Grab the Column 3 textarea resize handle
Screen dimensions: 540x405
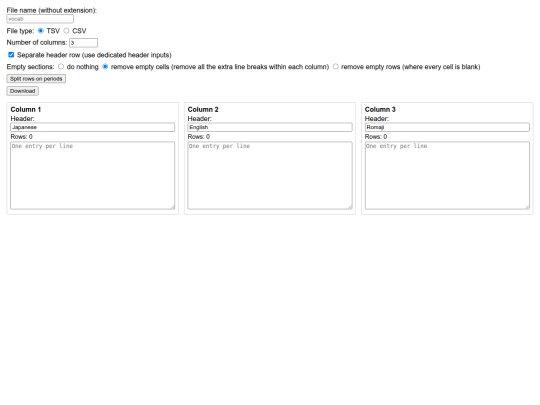pyautogui.click(x=527, y=207)
